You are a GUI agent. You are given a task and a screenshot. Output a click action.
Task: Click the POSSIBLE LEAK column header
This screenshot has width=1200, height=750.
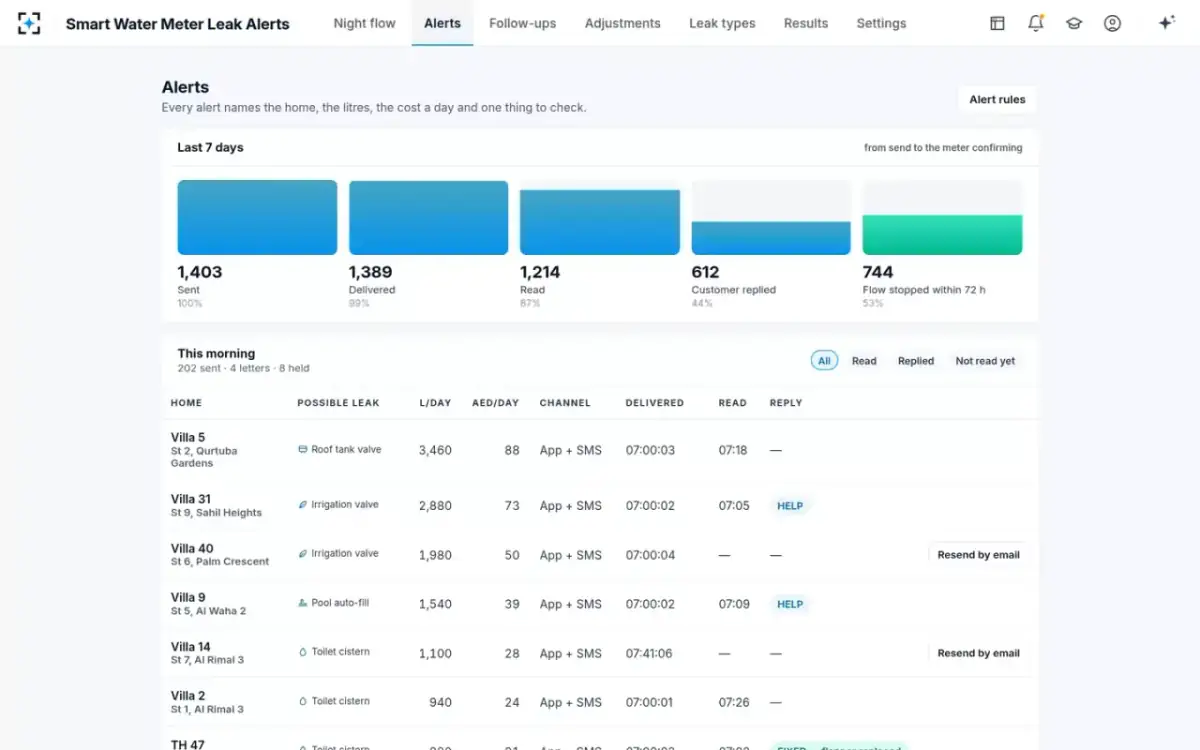(x=338, y=403)
